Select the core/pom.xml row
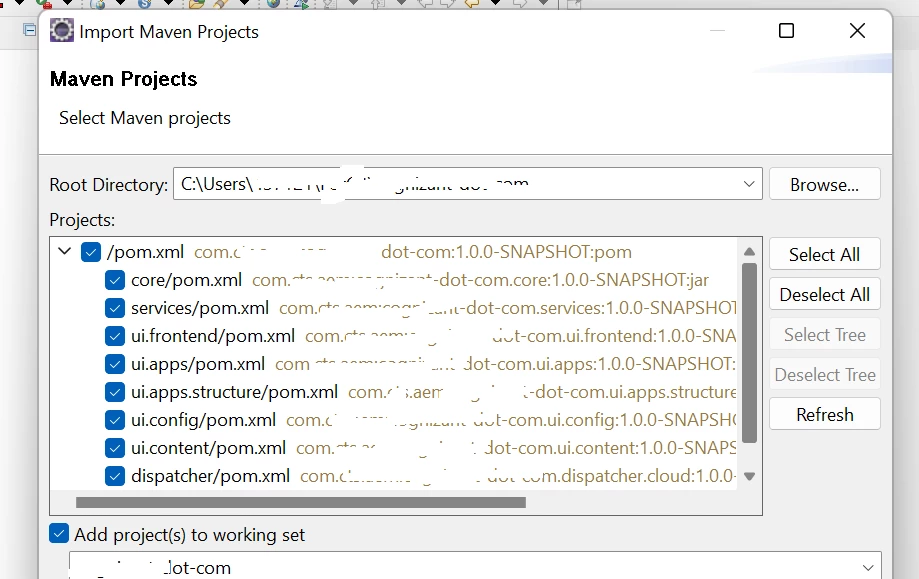The image size is (919, 579). [420, 280]
